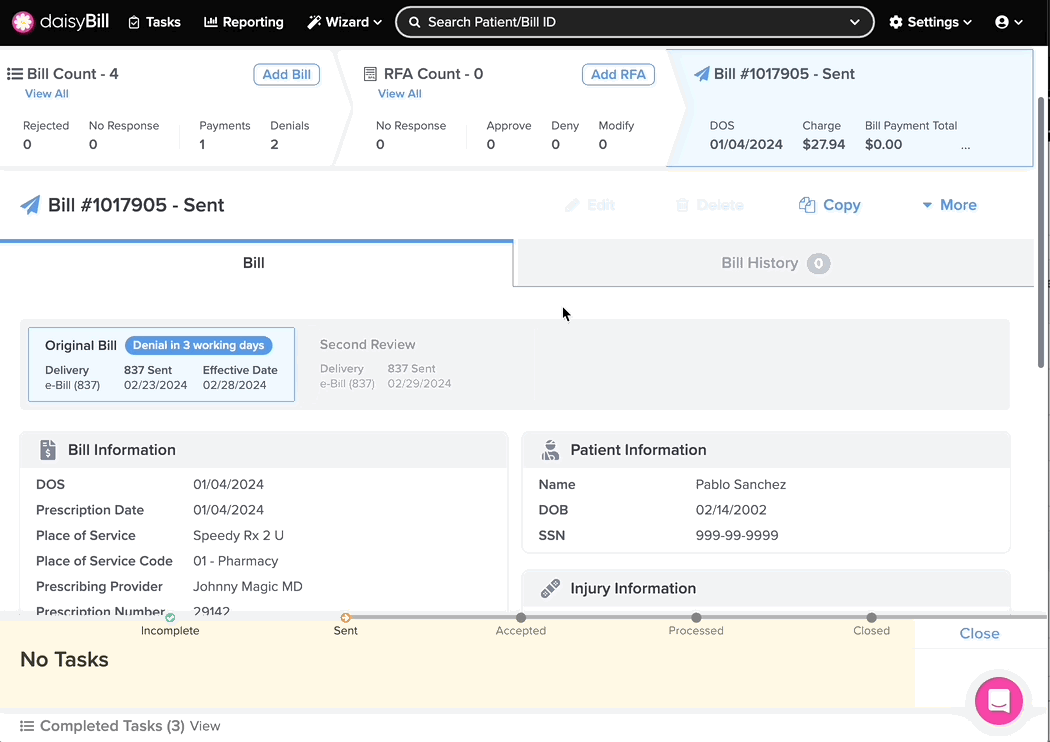Click prescribing provider Johnny Magic MD

248,587
